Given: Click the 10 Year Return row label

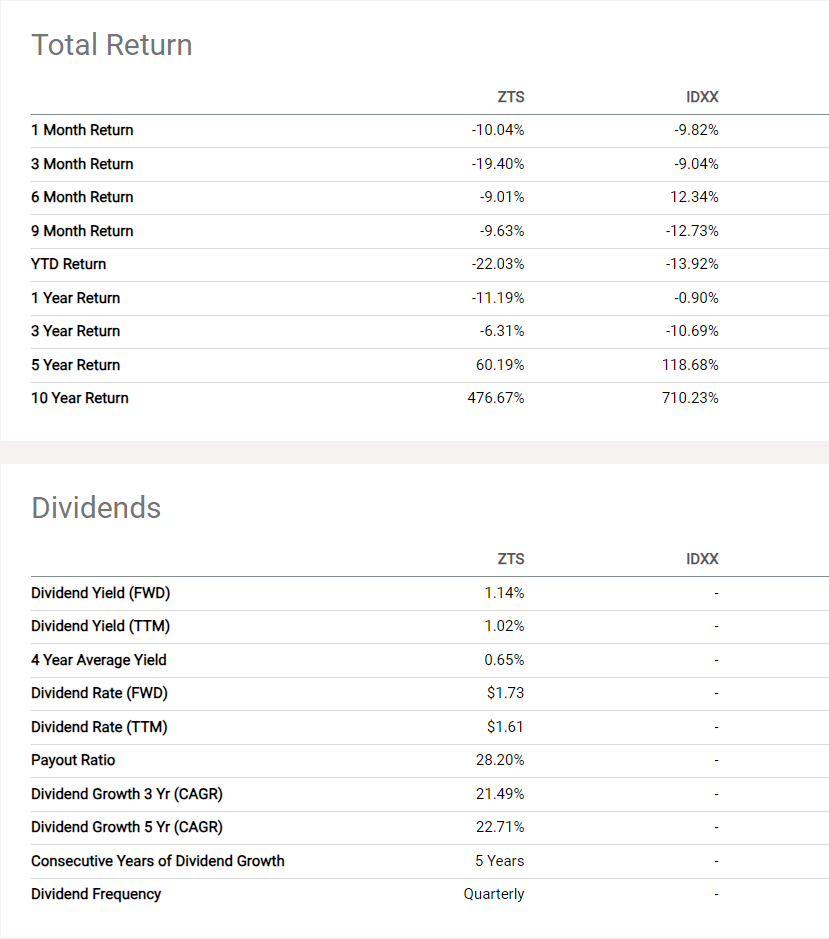Looking at the screenshot, I should pyautogui.click(x=80, y=398).
